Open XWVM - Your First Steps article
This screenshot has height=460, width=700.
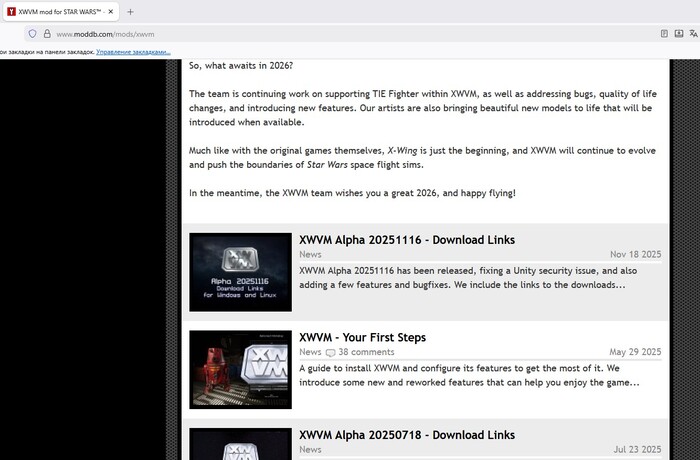(362, 338)
